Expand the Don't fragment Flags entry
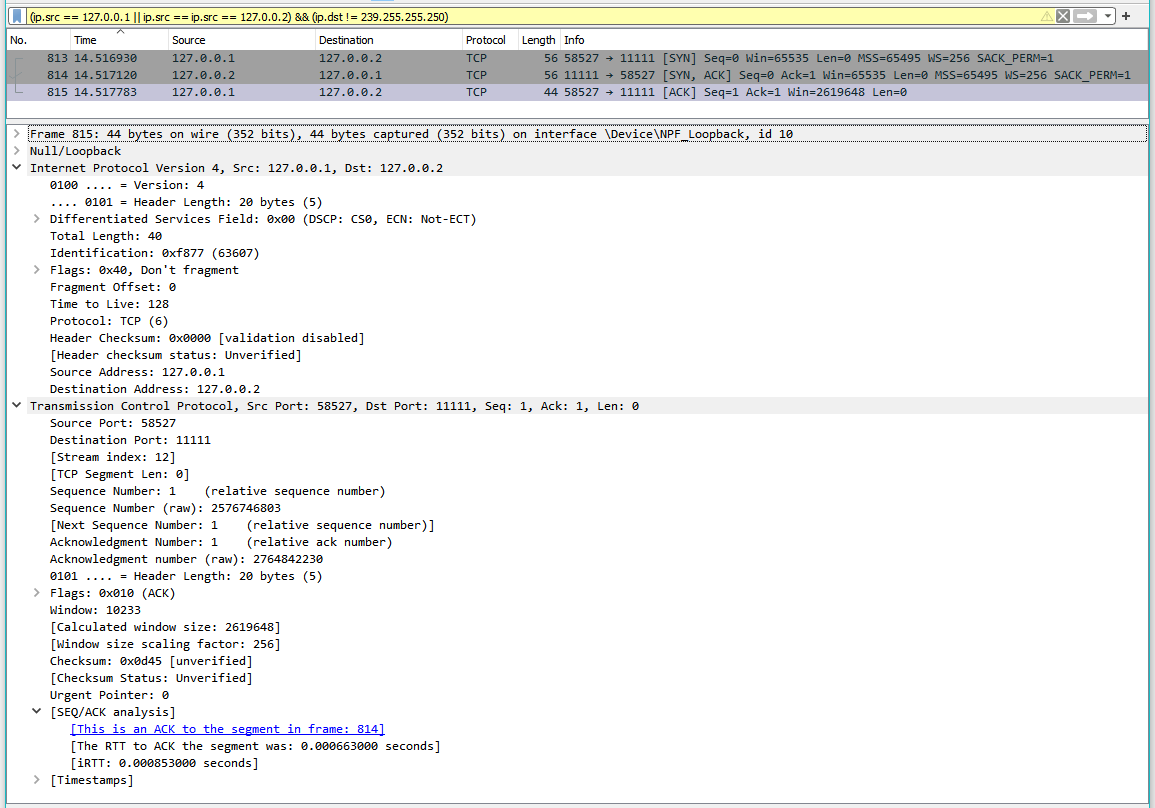Viewport: 1155px width, 808px height. click(x=36, y=269)
